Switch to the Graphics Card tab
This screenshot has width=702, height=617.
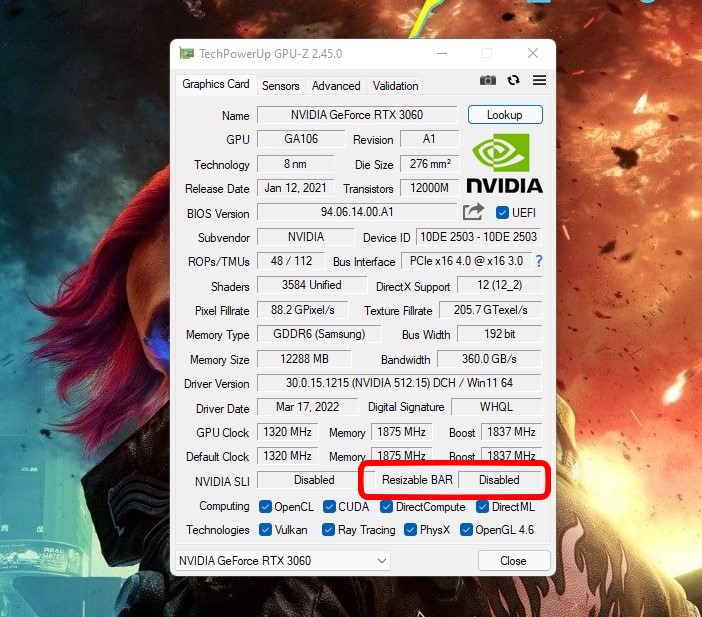click(x=216, y=84)
